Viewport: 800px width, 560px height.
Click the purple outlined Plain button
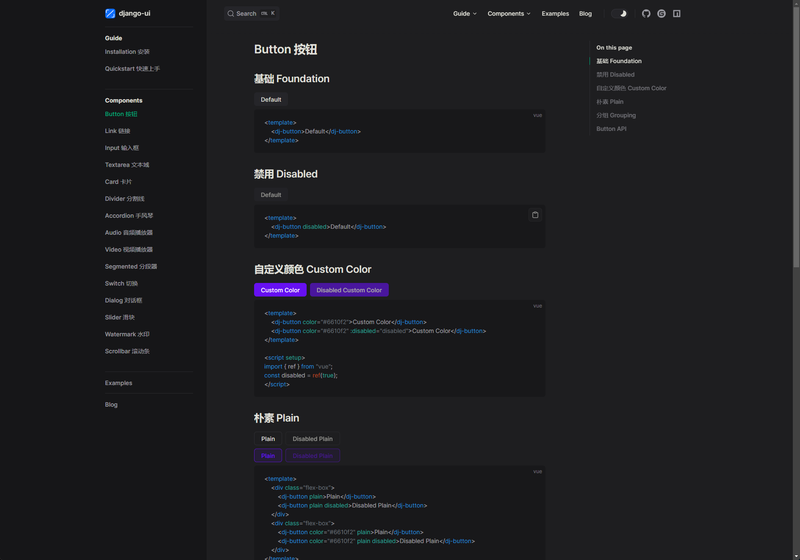(268, 456)
